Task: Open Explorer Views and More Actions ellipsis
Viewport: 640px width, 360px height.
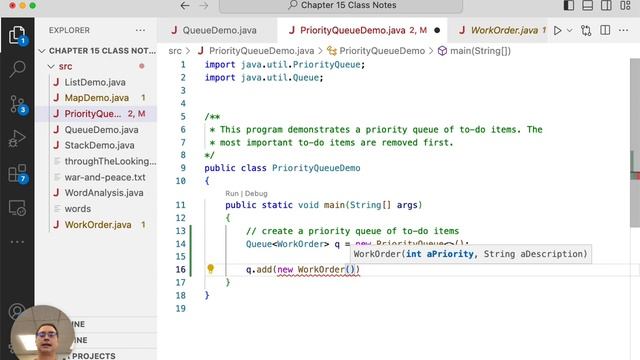Action: click(x=140, y=30)
